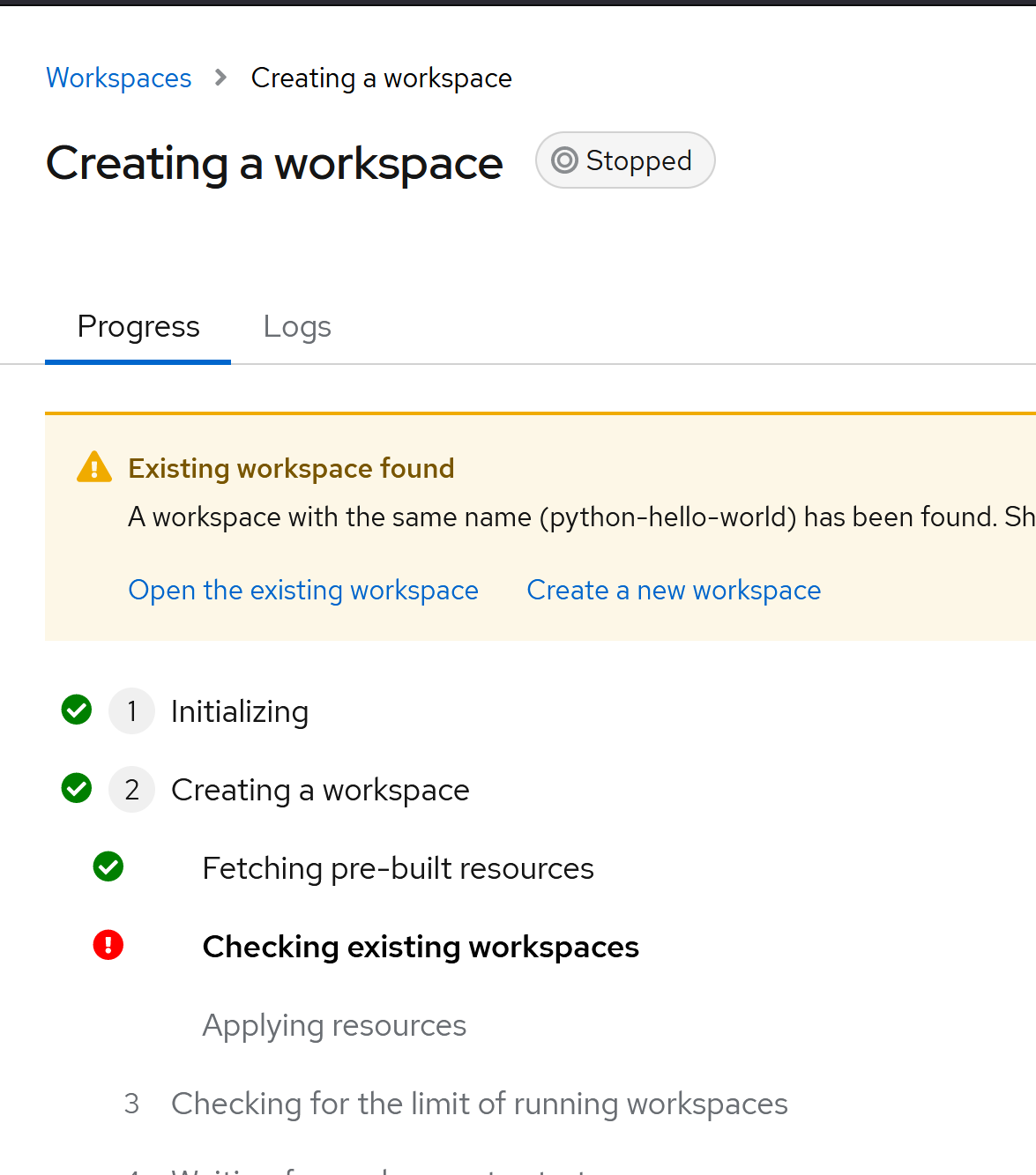Open the Workspaces breadcrumb link
The height and width of the screenshot is (1175, 1036).
pos(118,78)
